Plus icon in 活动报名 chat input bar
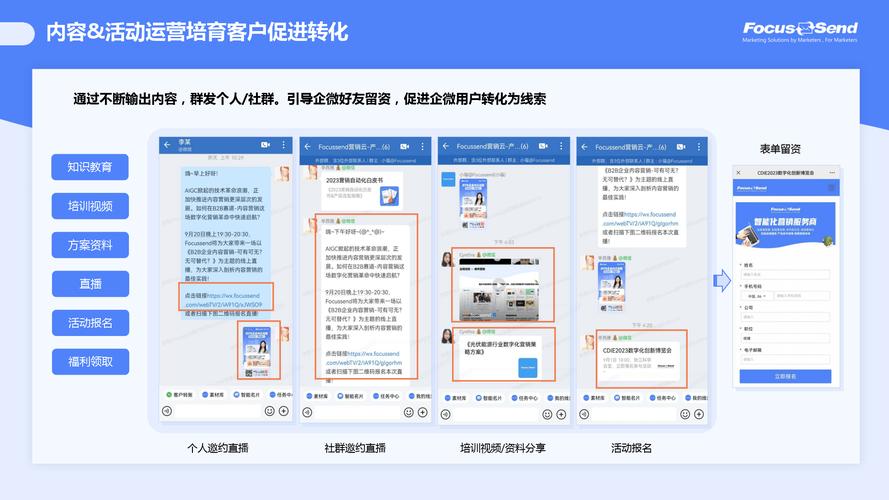This screenshot has width=889, height=500. pyautogui.click(x=699, y=414)
